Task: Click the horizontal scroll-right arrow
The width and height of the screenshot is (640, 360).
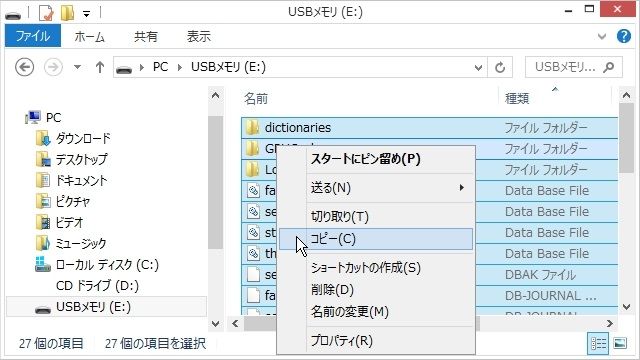Action: (610, 324)
